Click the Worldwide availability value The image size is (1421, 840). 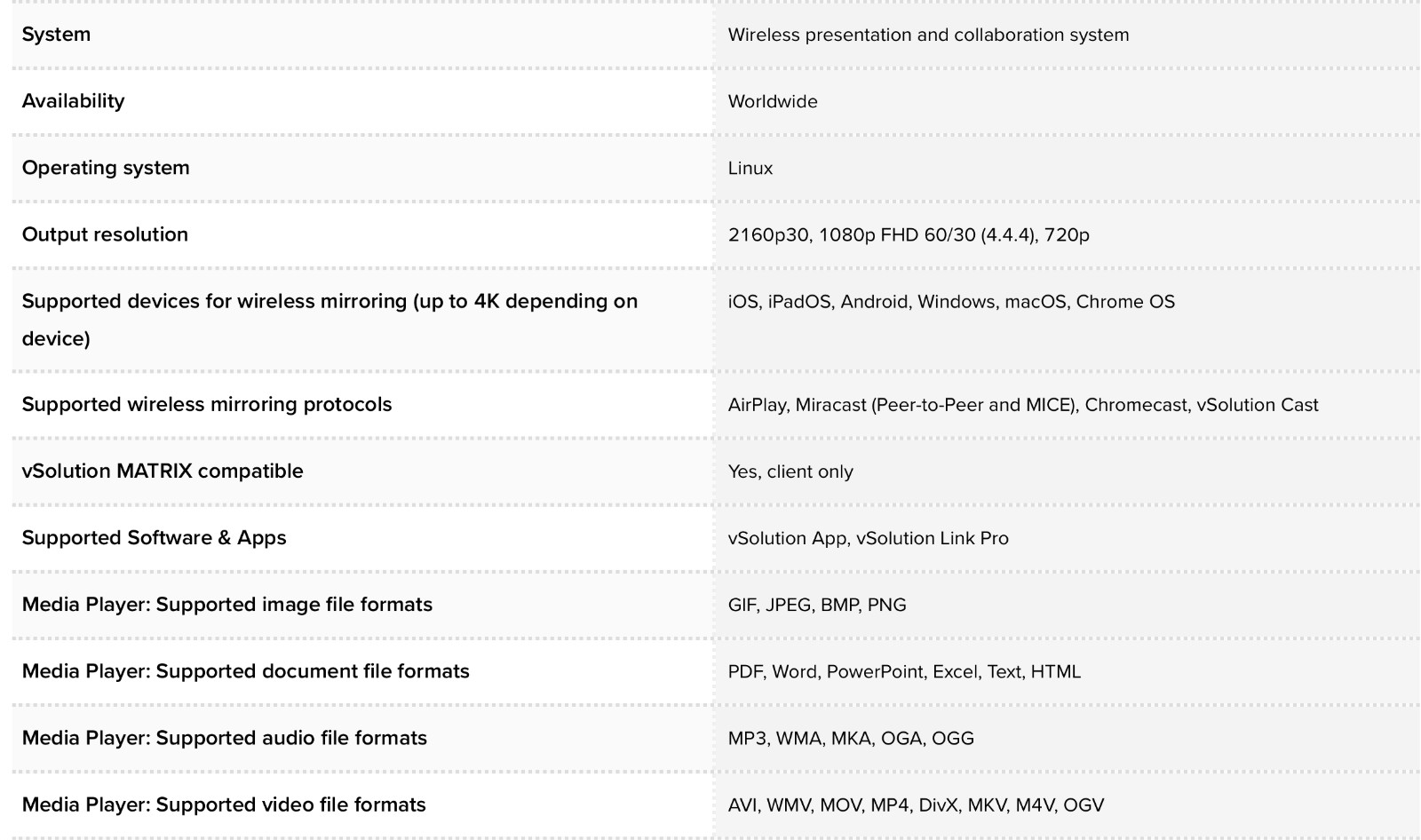point(773,101)
